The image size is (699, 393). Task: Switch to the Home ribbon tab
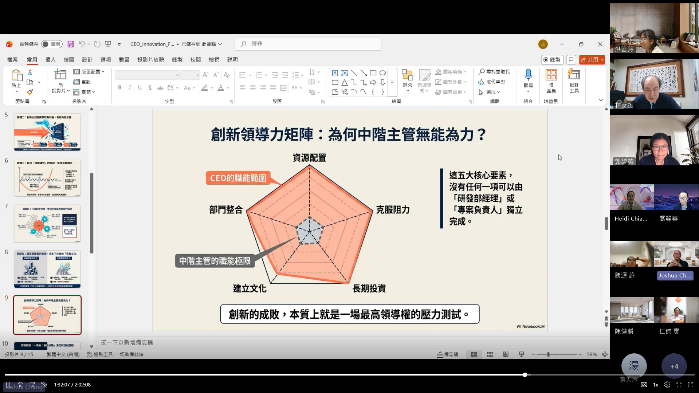pos(32,59)
